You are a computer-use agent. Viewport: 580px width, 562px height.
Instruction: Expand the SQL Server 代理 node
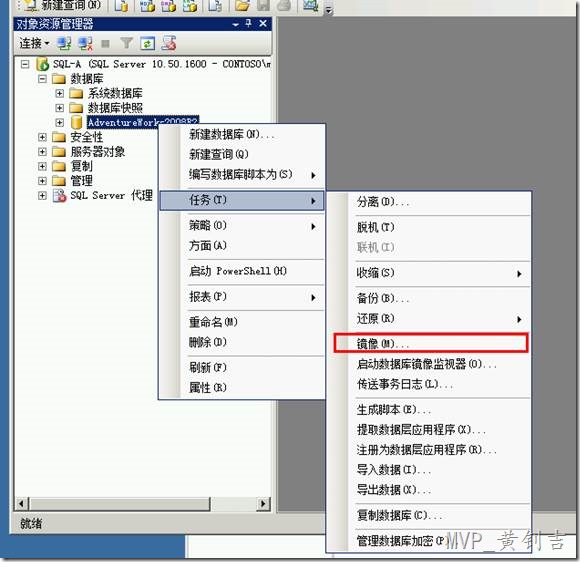tap(43, 195)
